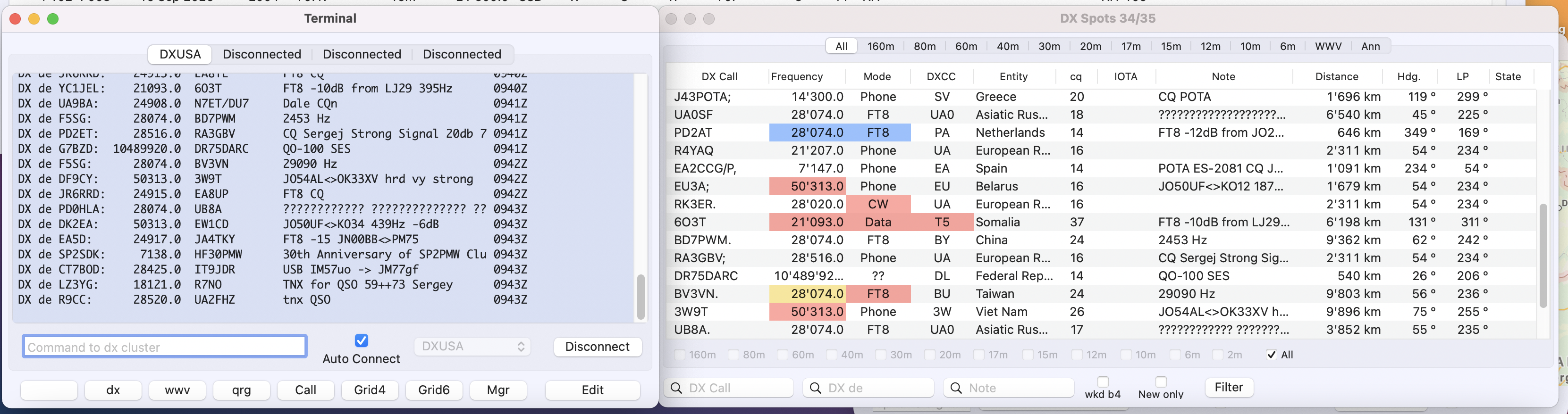Switch to the 6m tab in DX Spots

click(x=1288, y=46)
